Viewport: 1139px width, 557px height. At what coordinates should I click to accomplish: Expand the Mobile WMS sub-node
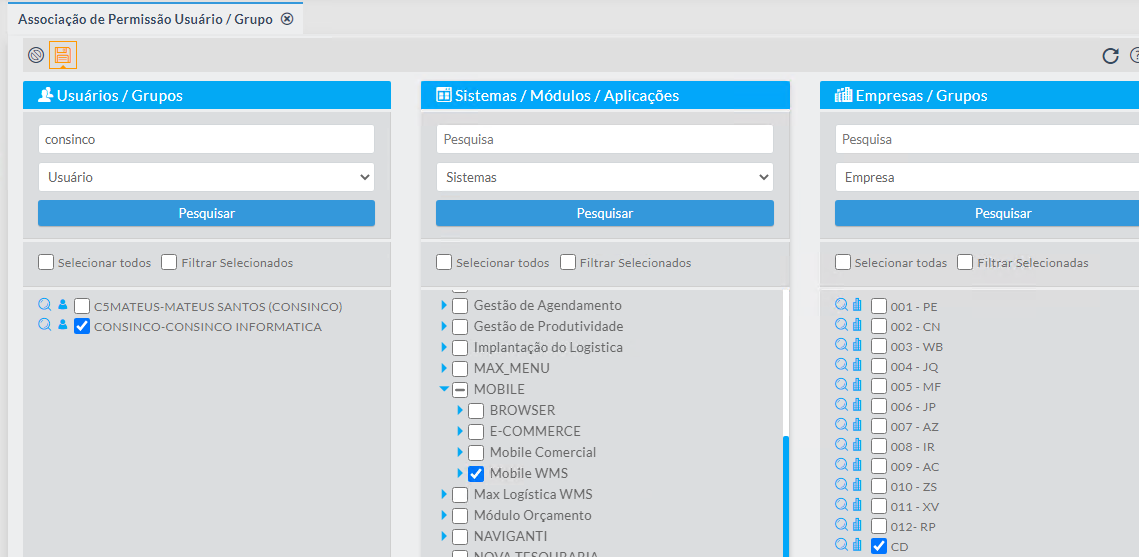[460, 473]
